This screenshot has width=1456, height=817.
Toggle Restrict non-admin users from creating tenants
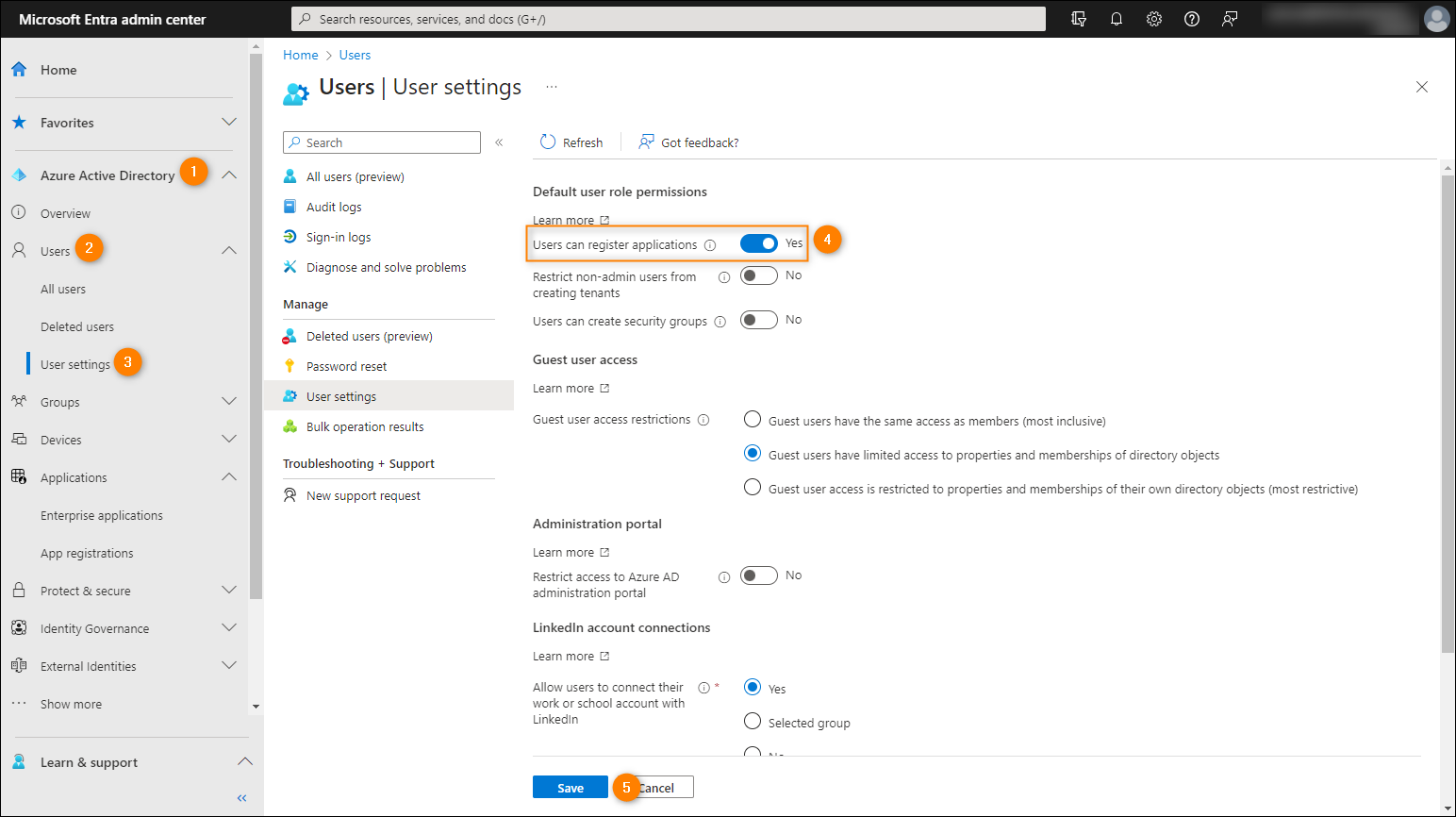(759, 275)
